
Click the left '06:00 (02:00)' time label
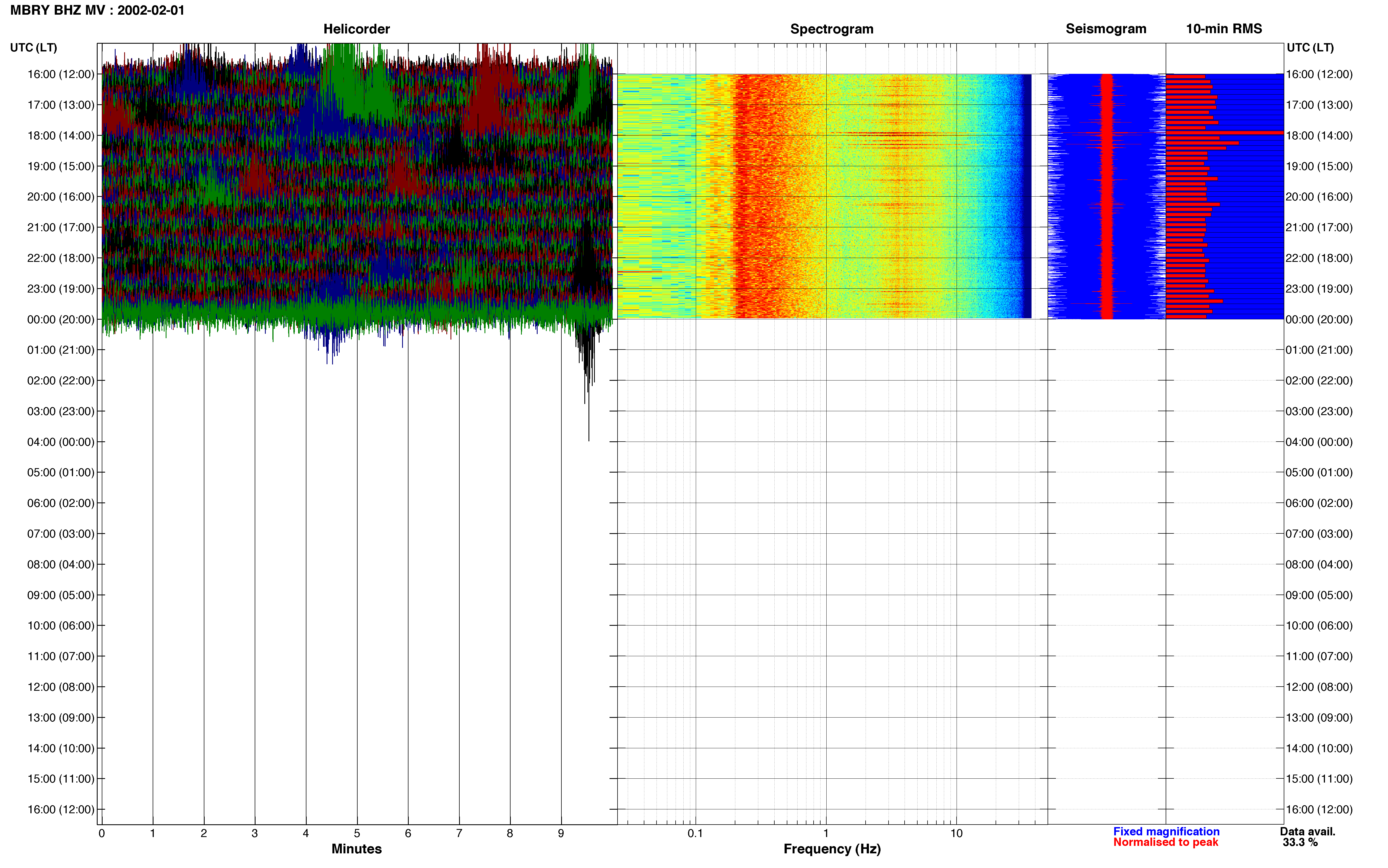point(61,503)
